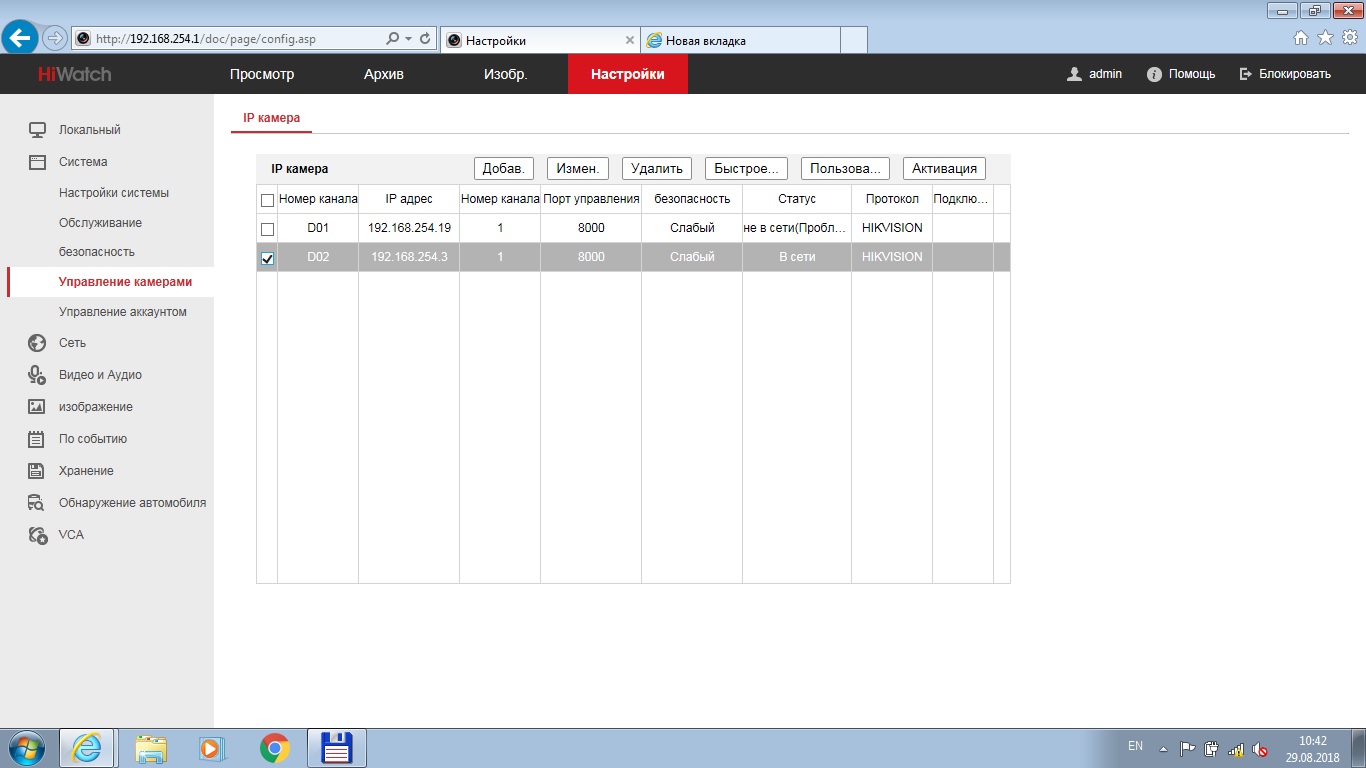Viewport: 1366px width, 768px height.
Task: Click the power plug tray icon
Action: coord(1212,749)
